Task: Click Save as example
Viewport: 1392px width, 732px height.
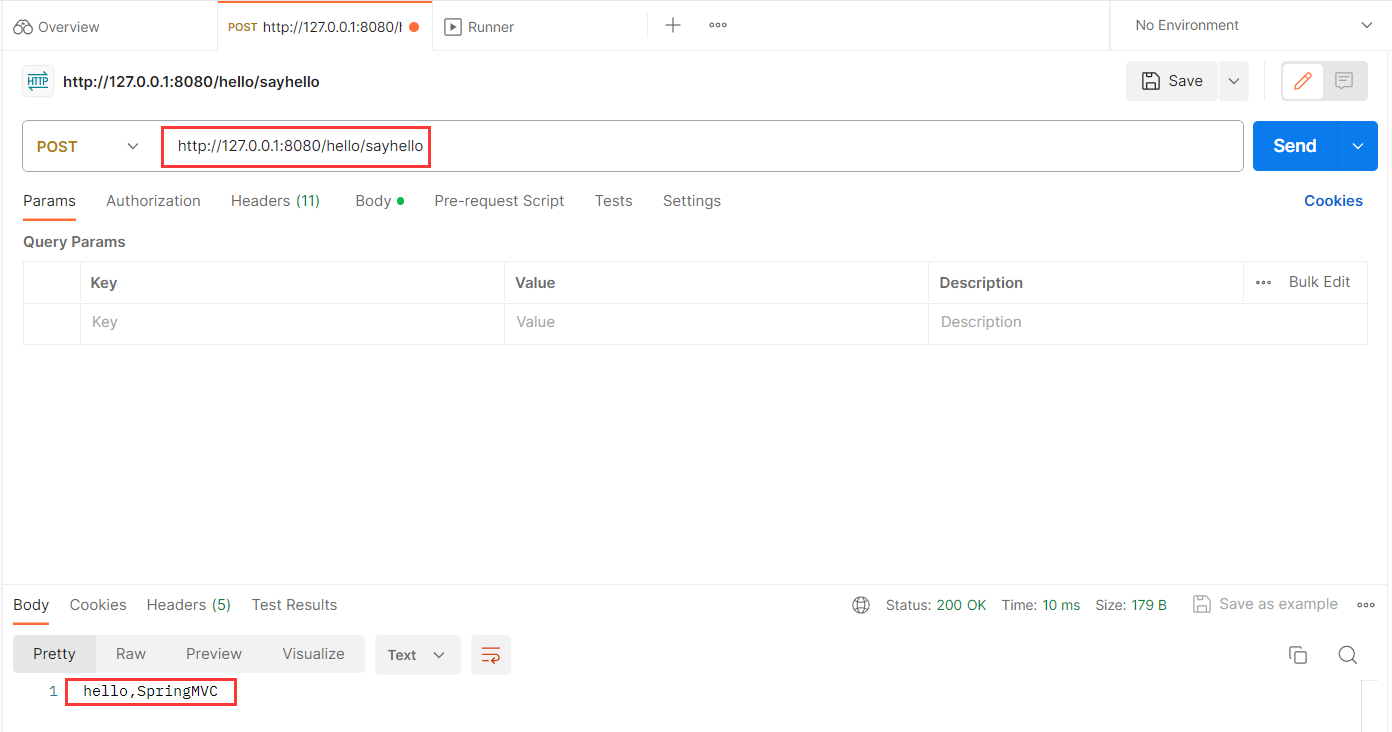Action: pyautogui.click(x=1265, y=604)
